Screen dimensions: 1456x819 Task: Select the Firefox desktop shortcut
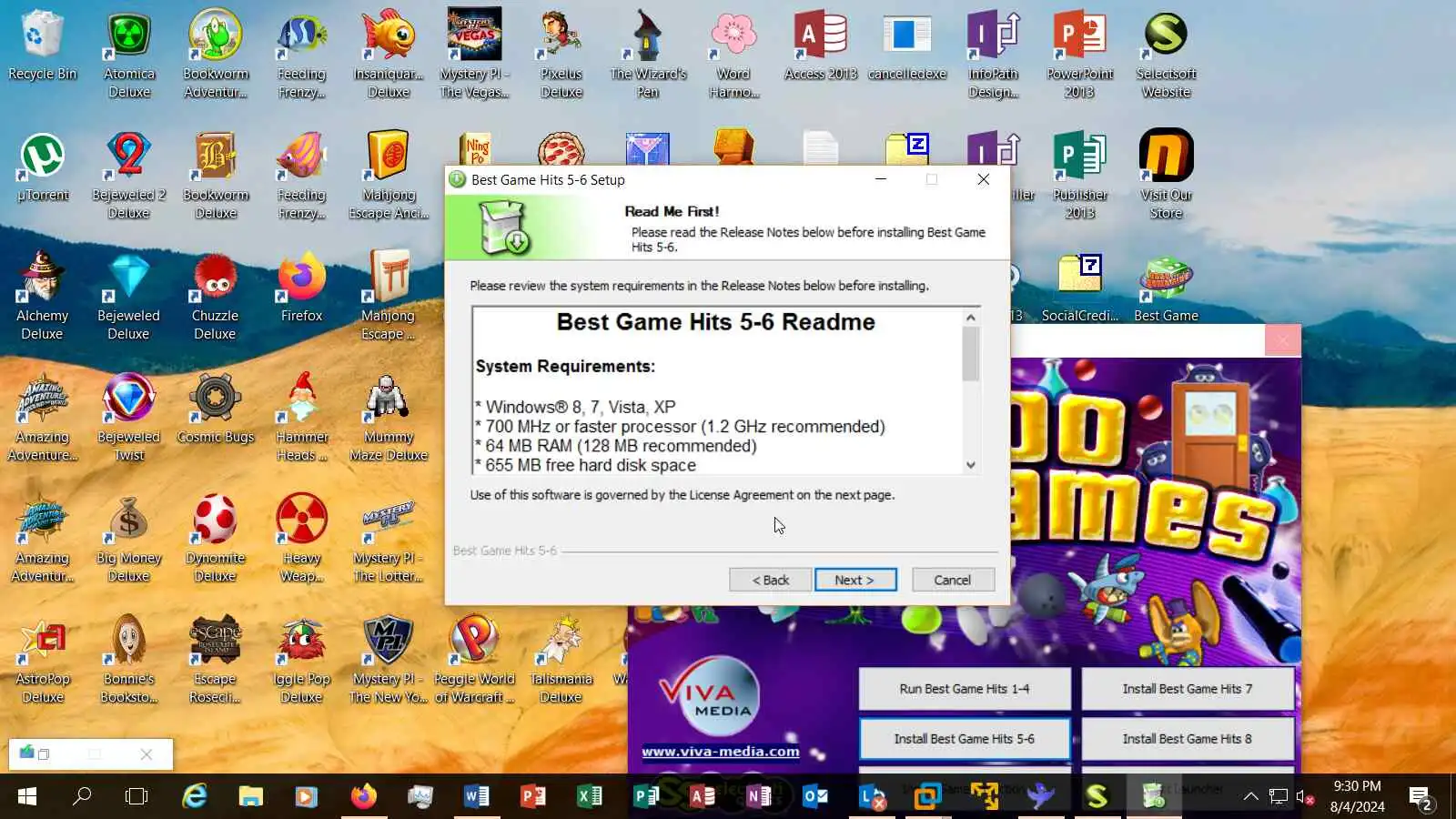pos(301,288)
